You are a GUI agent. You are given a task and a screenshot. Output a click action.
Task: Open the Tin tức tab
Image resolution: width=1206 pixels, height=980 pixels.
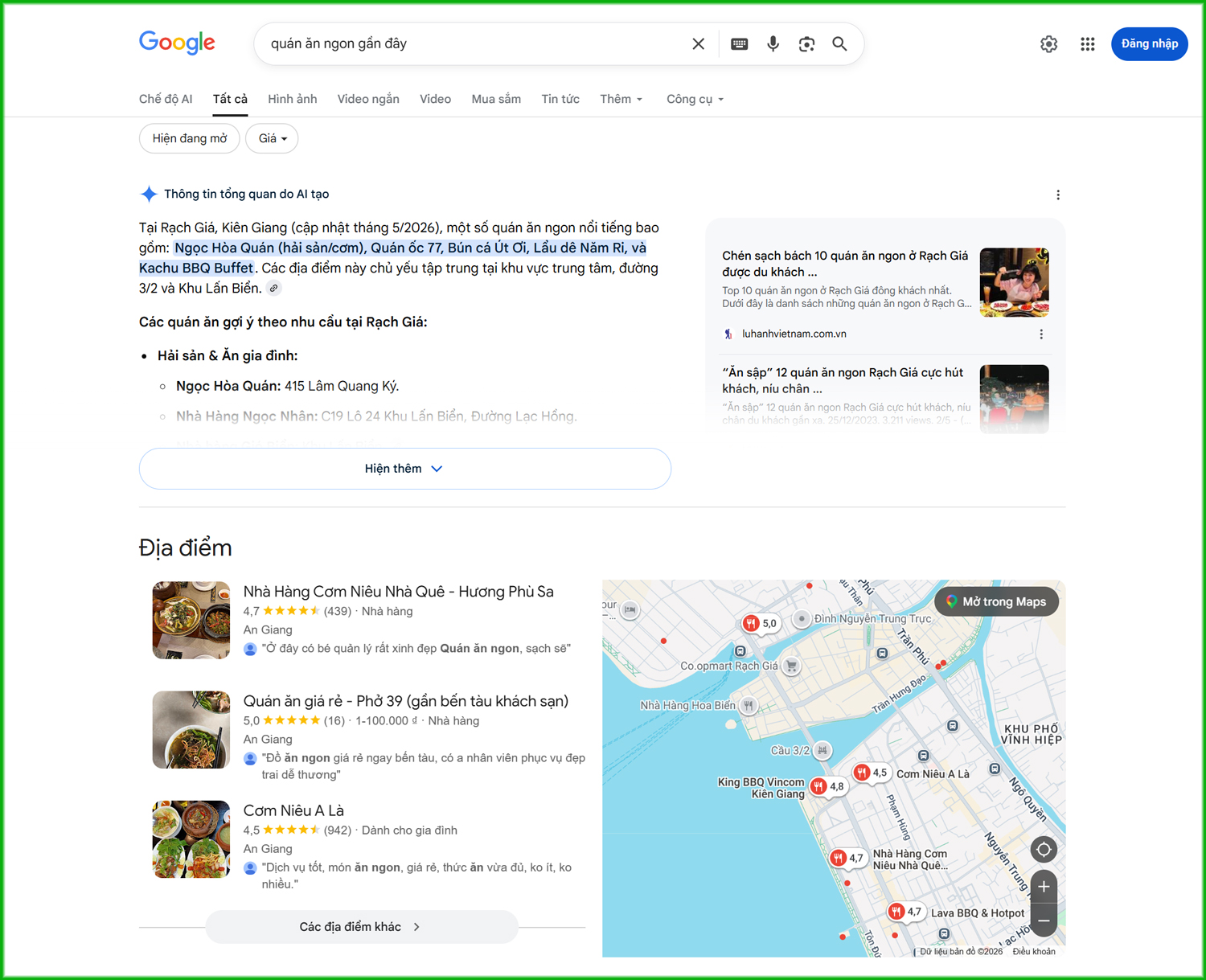pos(560,99)
